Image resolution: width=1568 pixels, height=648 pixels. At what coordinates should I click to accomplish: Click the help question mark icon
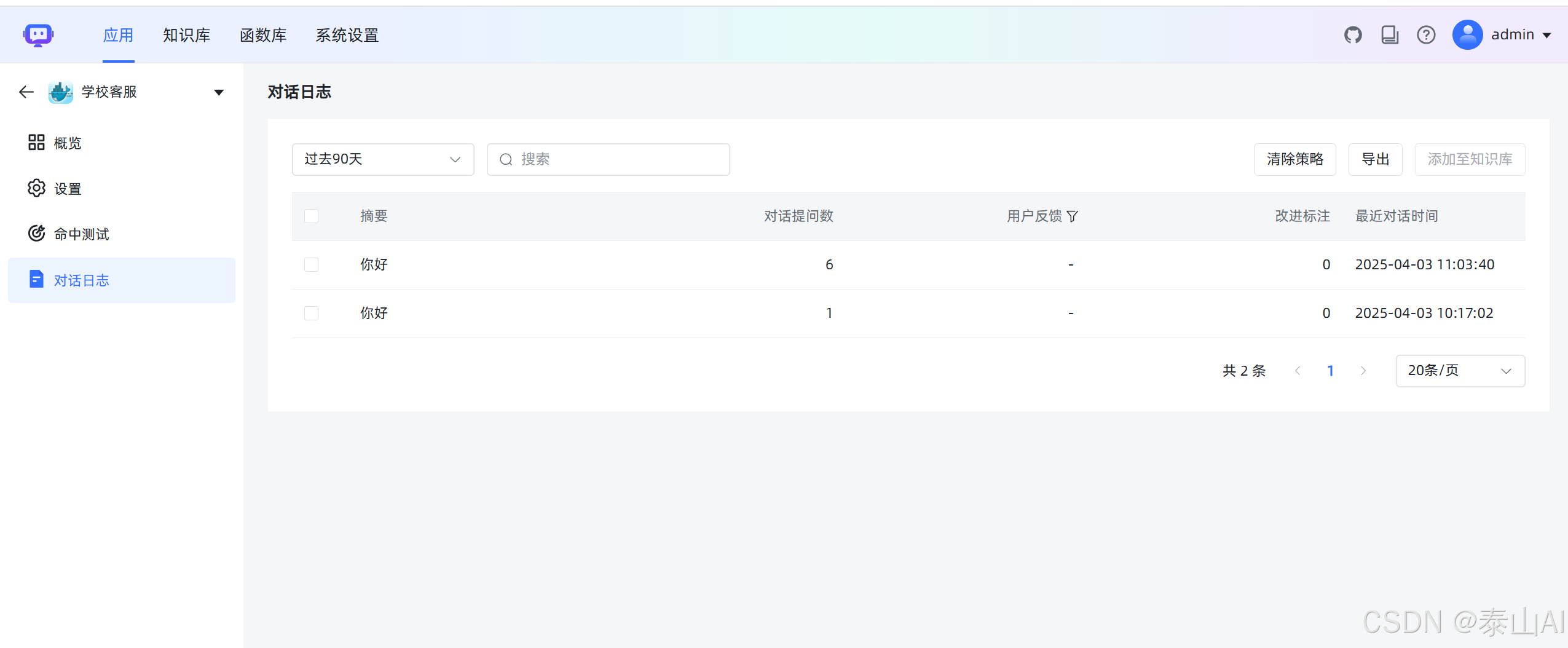point(1426,34)
